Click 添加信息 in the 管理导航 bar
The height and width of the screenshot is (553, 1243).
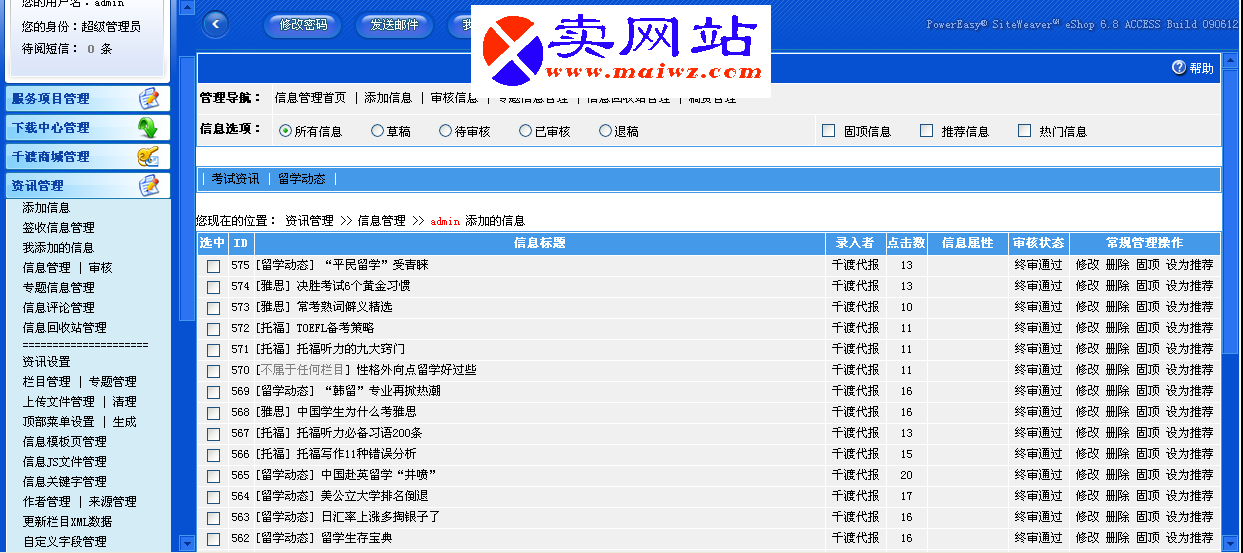click(388, 98)
